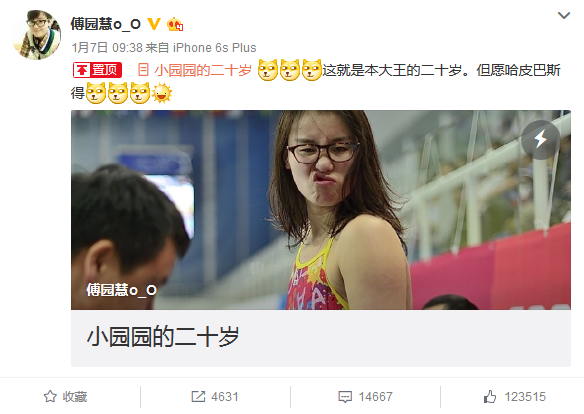Toggle the 123515 likes count
Image resolution: width=584 pixels, height=414 pixels.
click(x=525, y=397)
